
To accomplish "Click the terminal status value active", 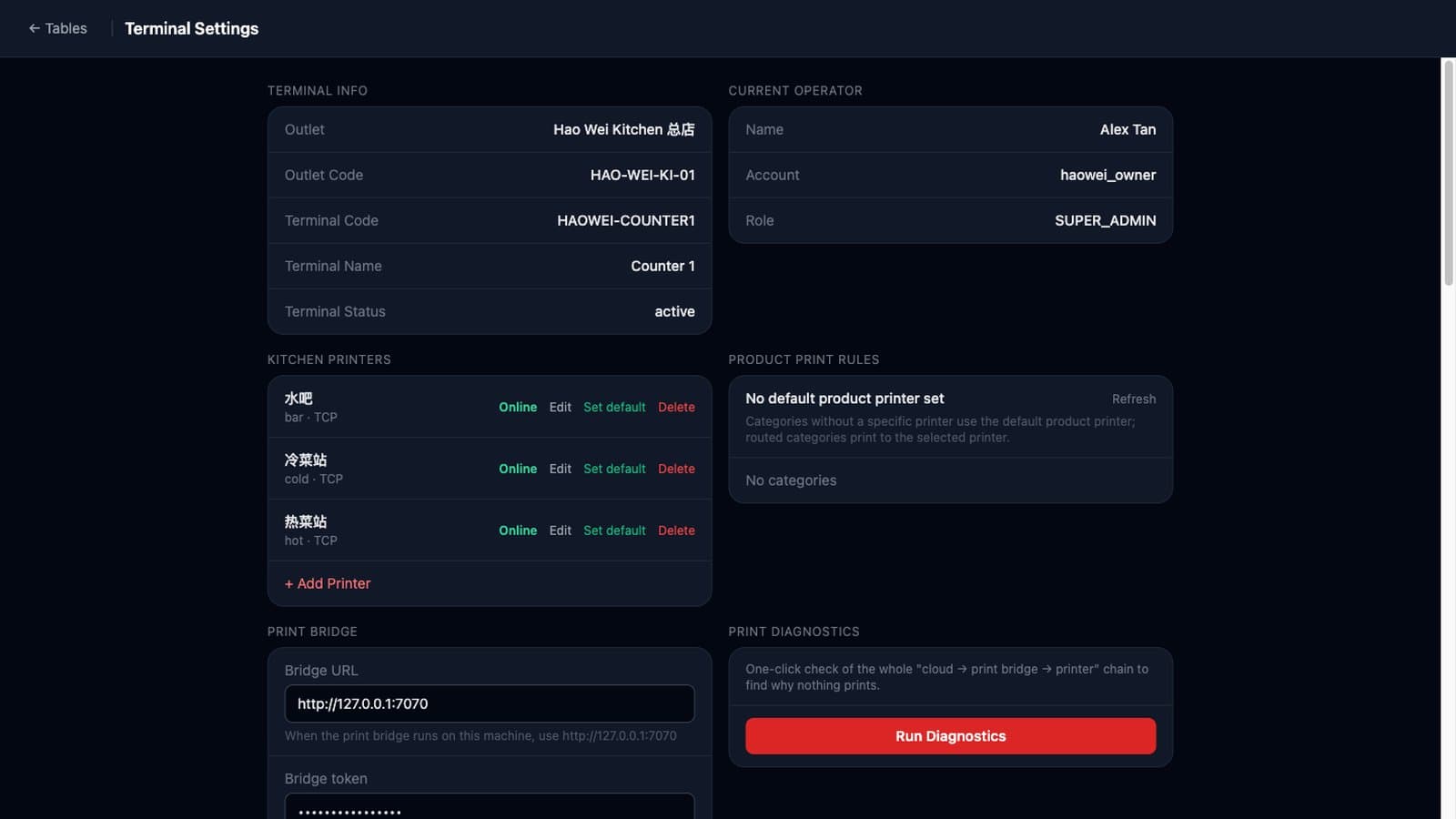I will 674,311.
